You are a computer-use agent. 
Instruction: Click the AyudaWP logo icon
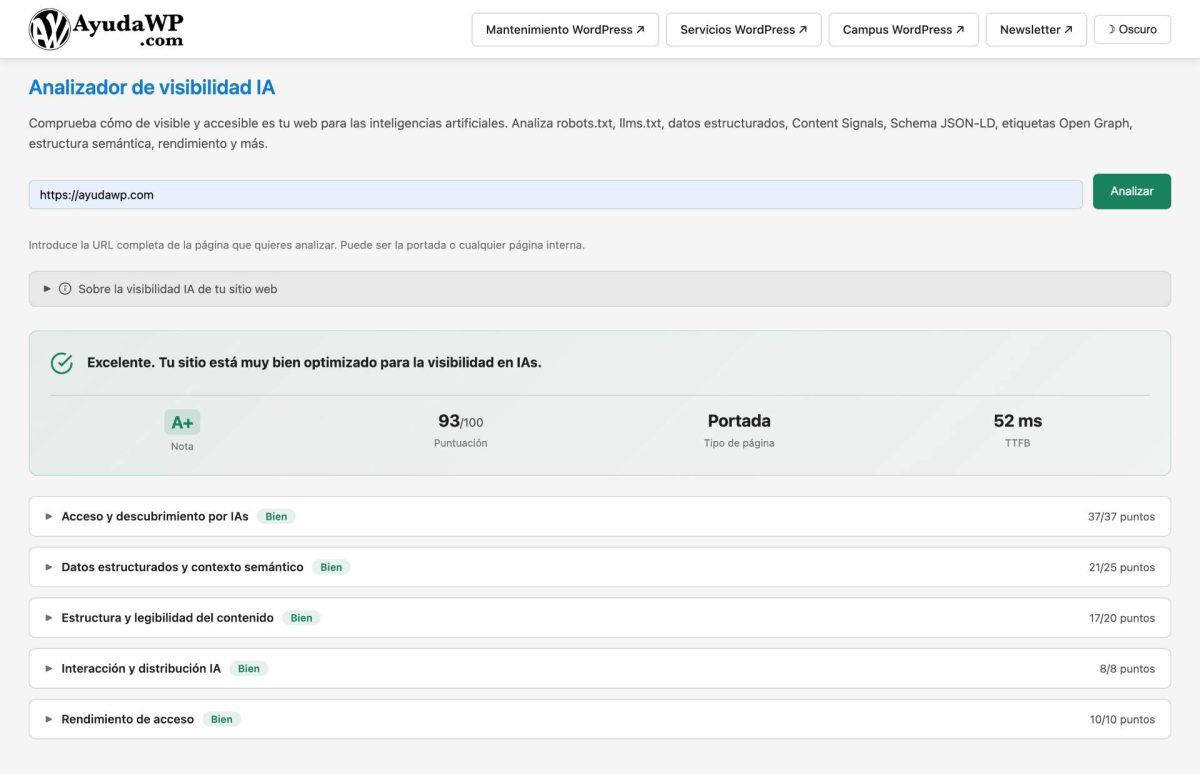click(x=48, y=28)
